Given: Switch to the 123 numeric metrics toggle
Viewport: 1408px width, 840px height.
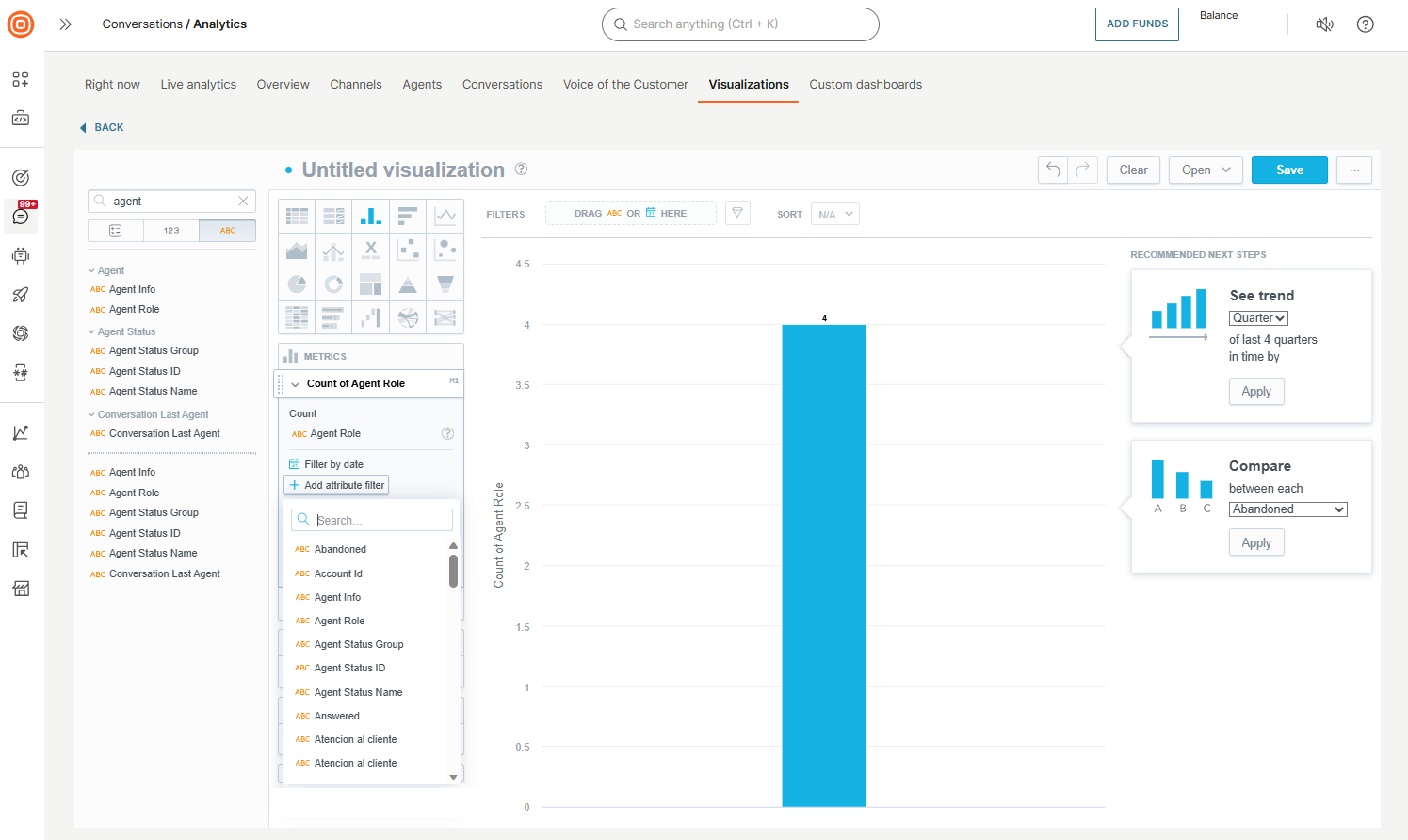Looking at the screenshot, I should 171,230.
